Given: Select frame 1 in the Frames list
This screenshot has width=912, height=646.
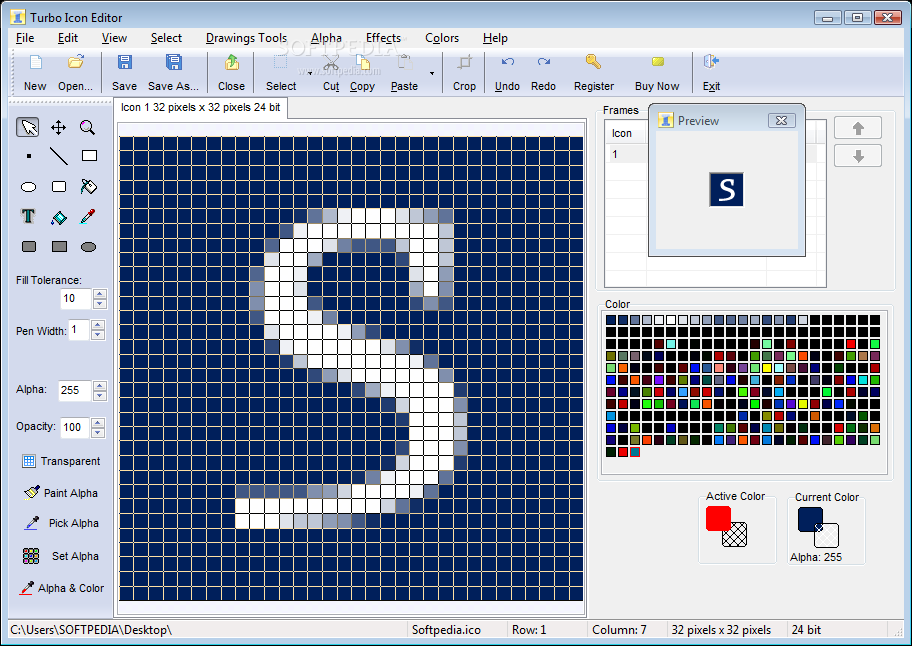Looking at the screenshot, I should (622, 153).
